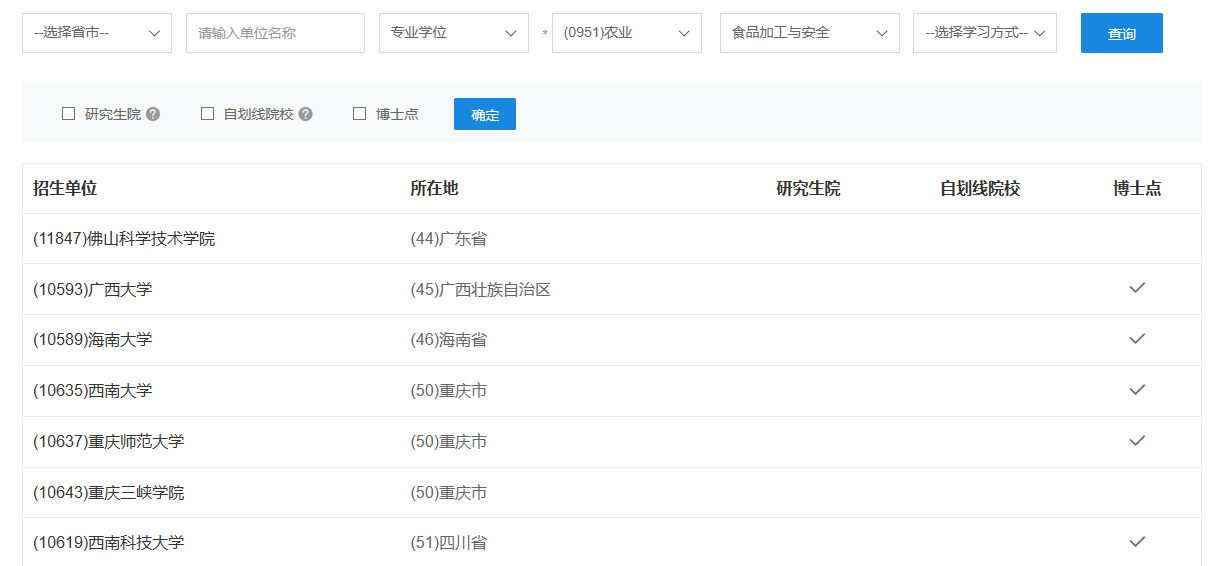Click the blue 查询 search button
Viewport: 1232px width, 566px height.
(1122, 33)
